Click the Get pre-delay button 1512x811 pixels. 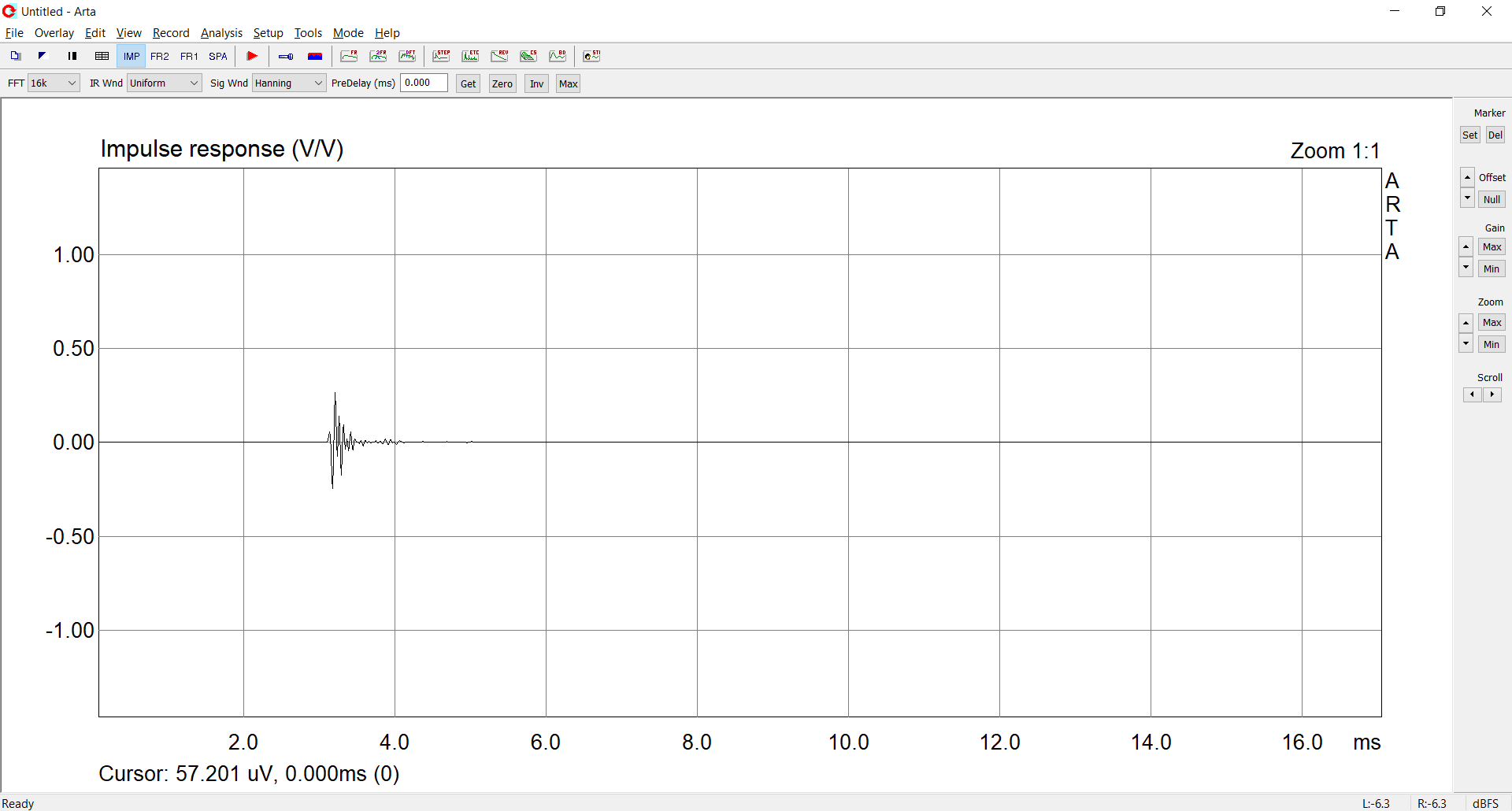[x=468, y=83]
